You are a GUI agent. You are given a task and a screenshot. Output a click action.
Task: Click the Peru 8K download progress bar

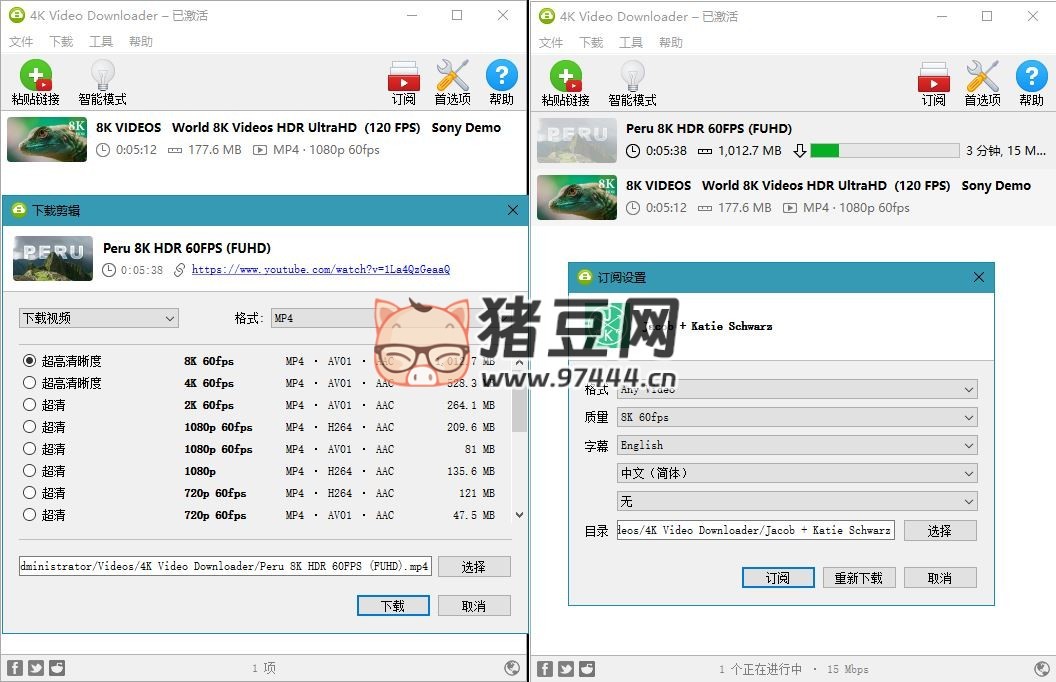pyautogui.click(x=882, y=151)
